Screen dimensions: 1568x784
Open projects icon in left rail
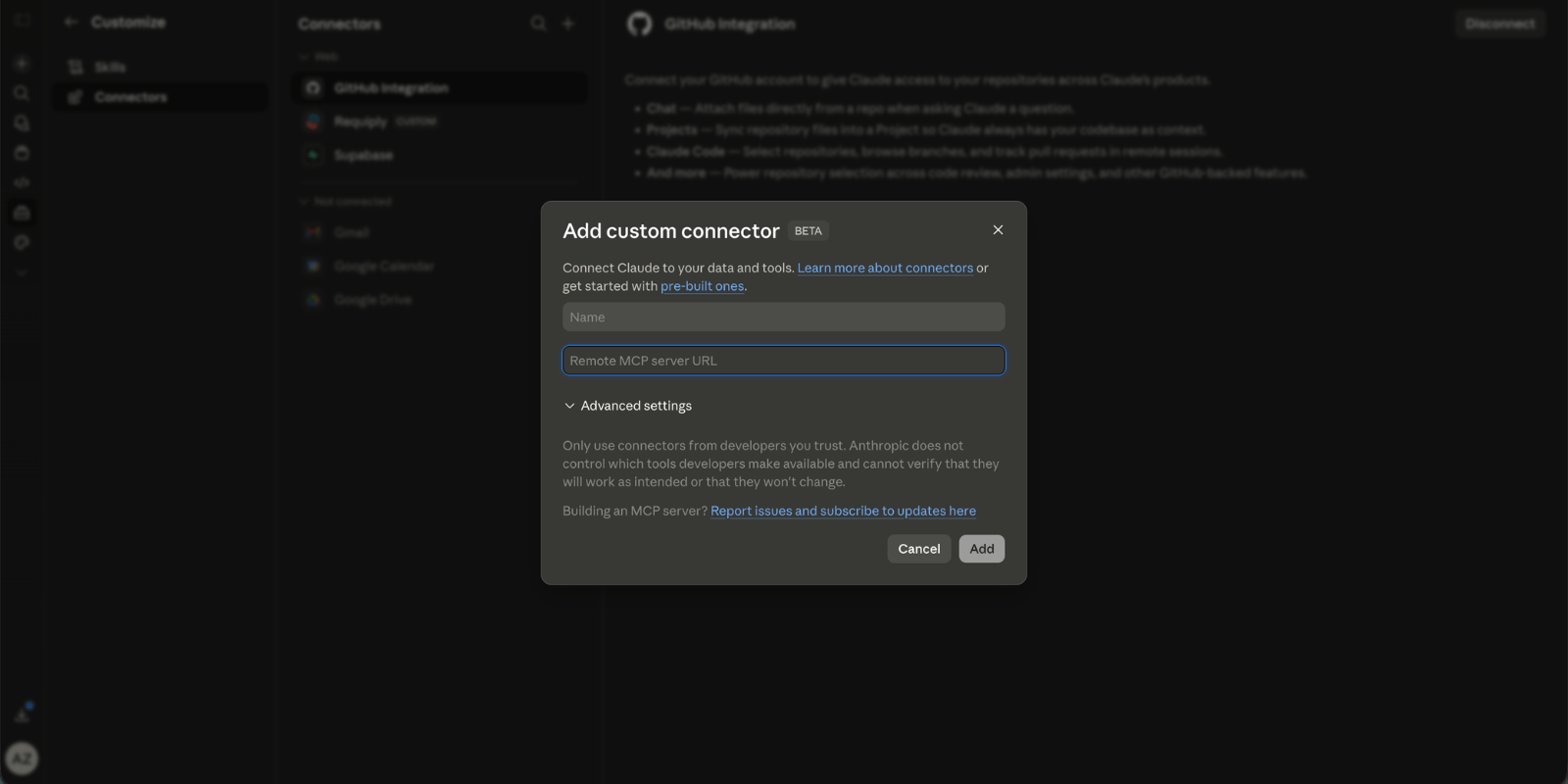click(22, 153)
